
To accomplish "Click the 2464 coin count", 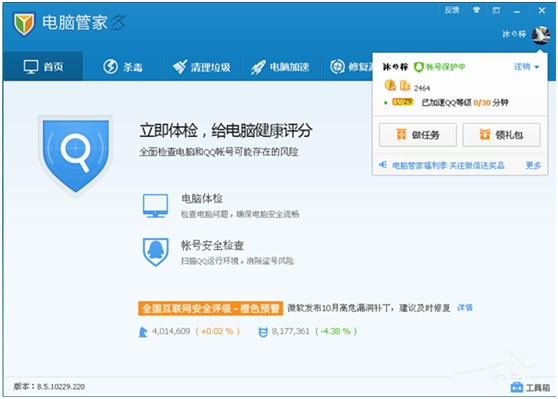I will click(422, 88).
